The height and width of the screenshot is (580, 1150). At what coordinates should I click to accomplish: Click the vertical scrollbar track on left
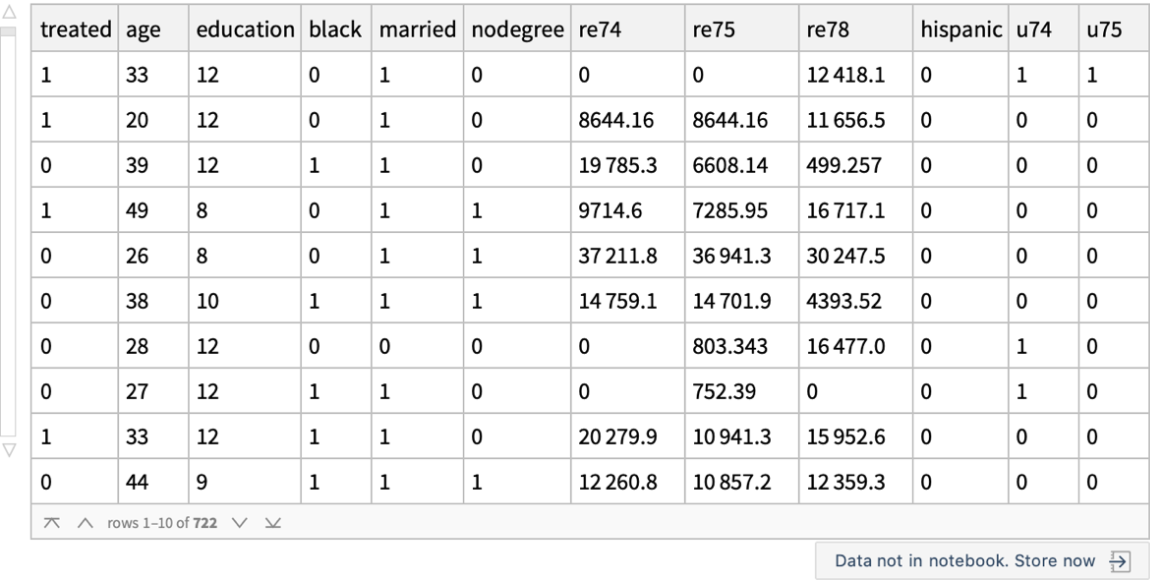pos(9,230)
